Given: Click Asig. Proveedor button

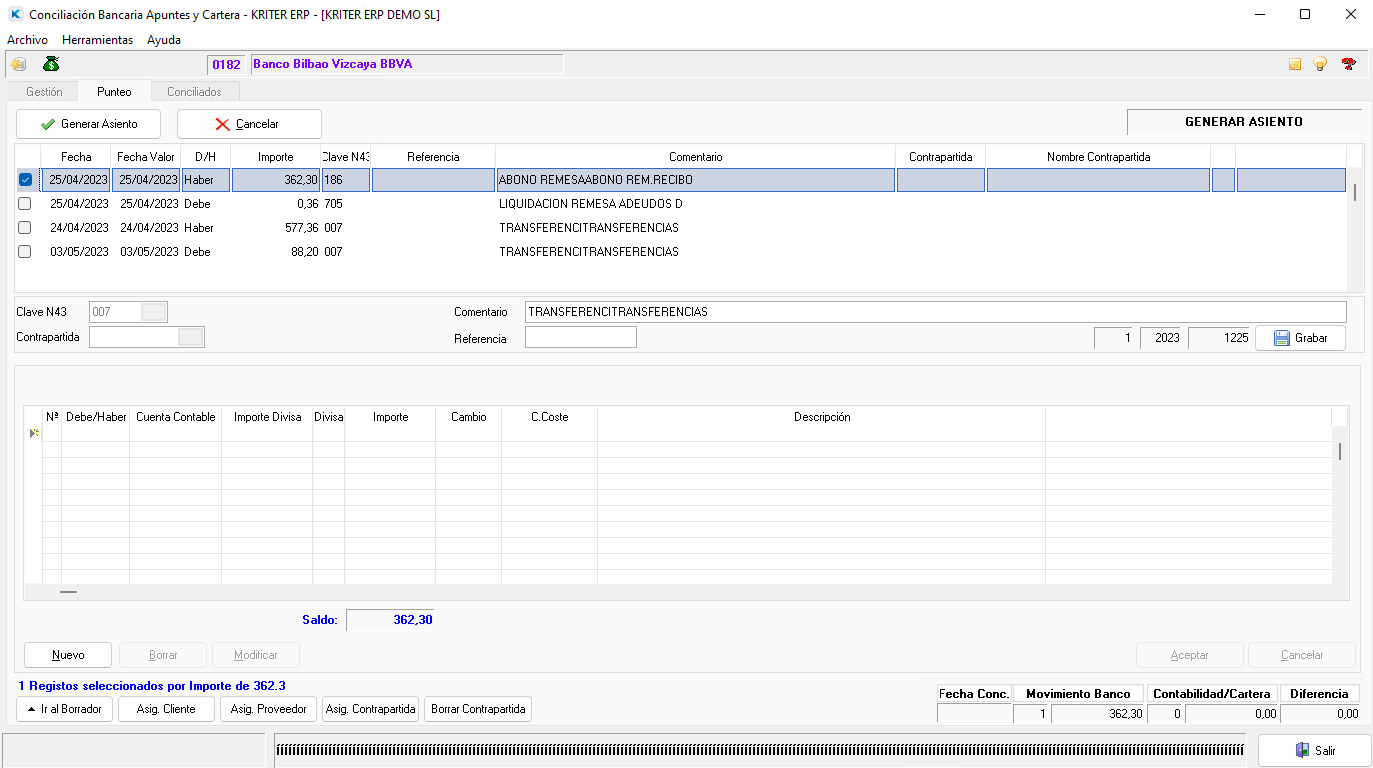Looking at the screenshot, I should pyautogui.click(x=268, y=709).
